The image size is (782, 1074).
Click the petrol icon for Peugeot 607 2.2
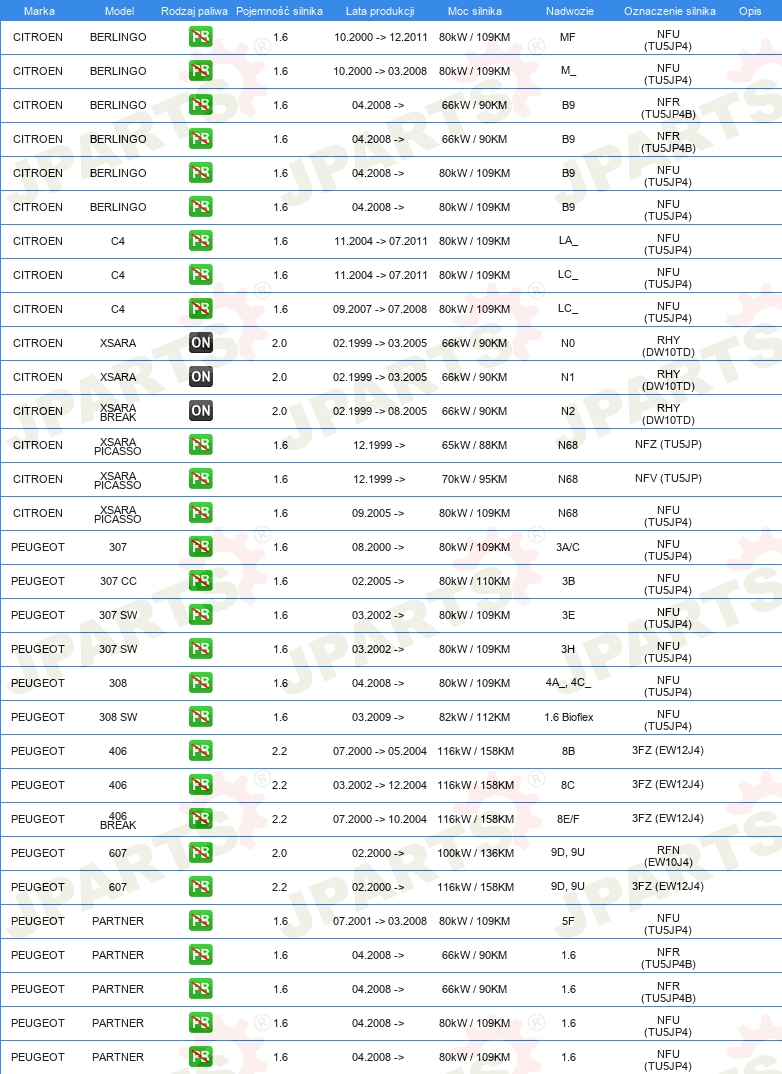click(201, 886)
